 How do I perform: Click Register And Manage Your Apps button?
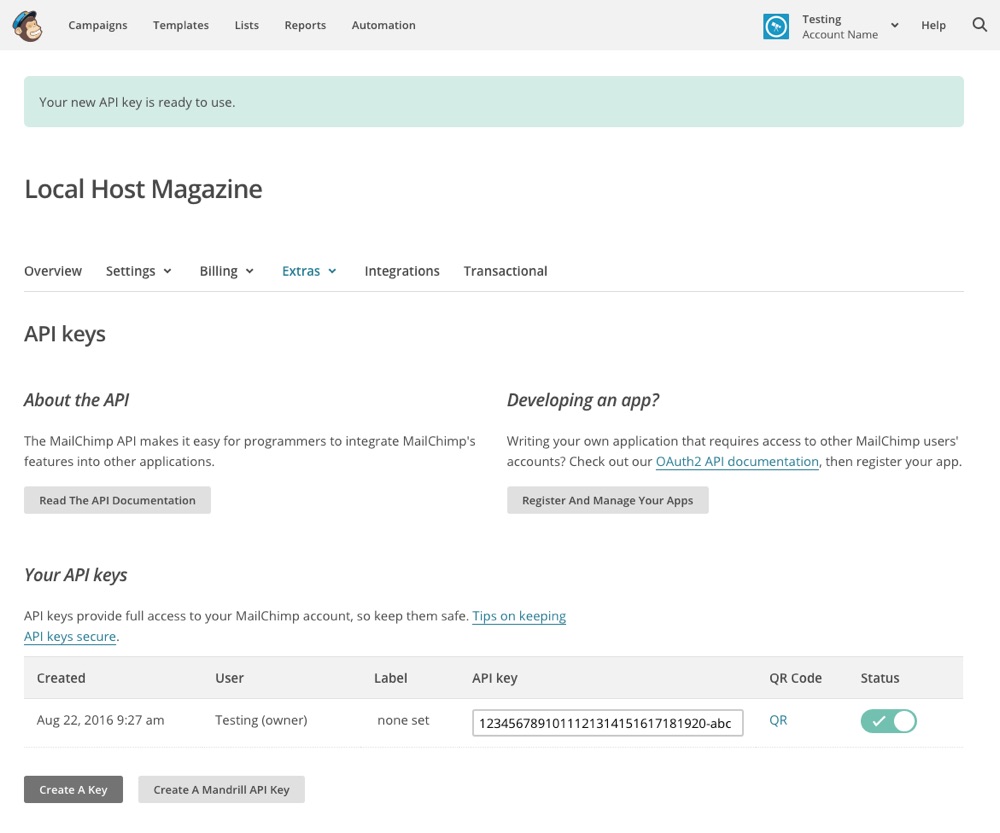coord(607,501)
